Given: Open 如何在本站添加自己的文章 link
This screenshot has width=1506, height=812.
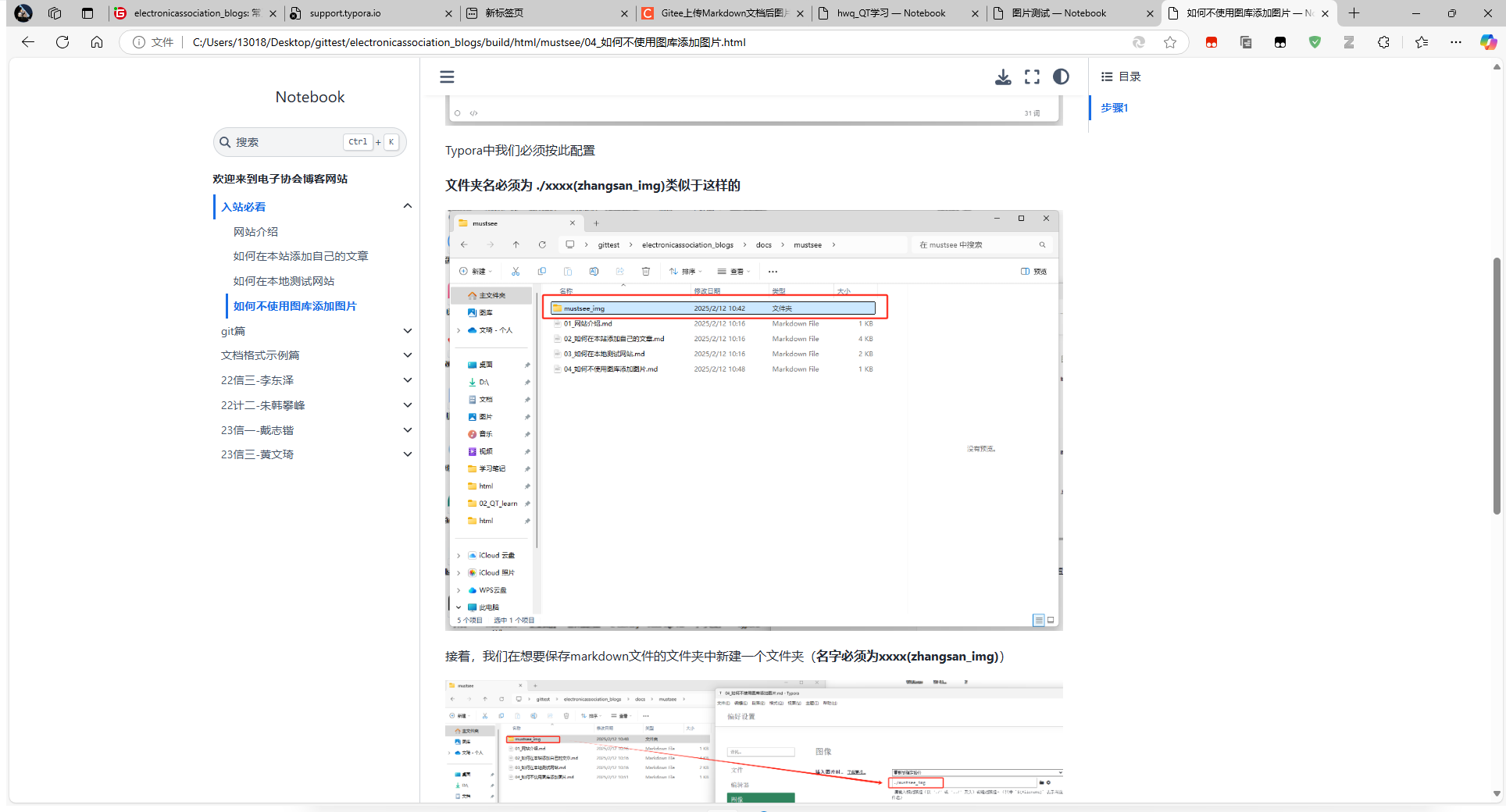Looking at the screenshot, I should (301, 256).
